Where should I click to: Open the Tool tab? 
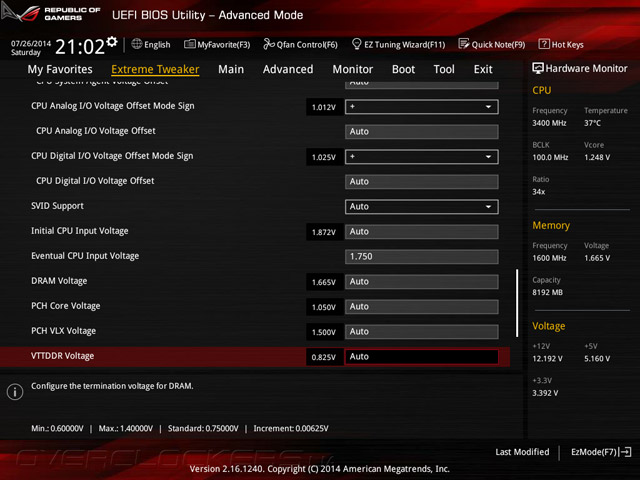(444, 69)
